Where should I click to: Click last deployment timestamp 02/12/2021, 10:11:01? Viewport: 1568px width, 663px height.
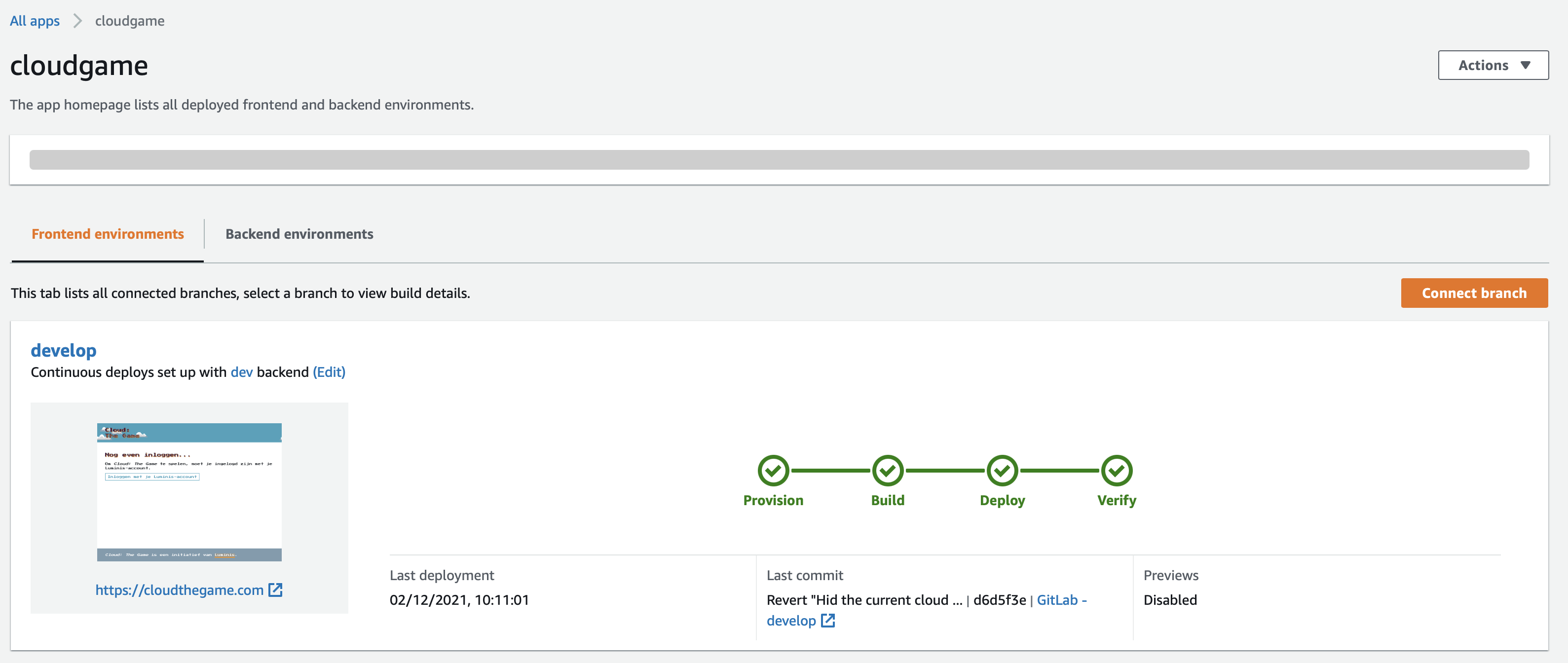point(459,600)
